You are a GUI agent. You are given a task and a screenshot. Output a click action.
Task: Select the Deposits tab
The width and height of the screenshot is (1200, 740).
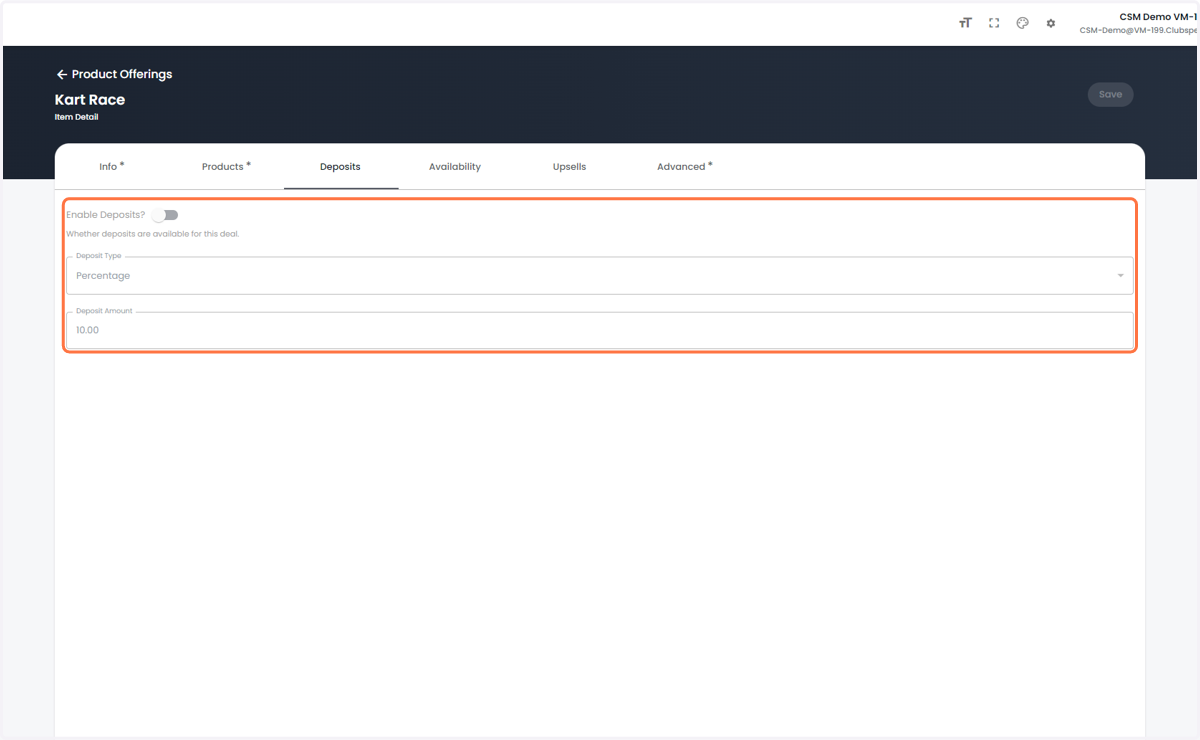click(340, 166)
